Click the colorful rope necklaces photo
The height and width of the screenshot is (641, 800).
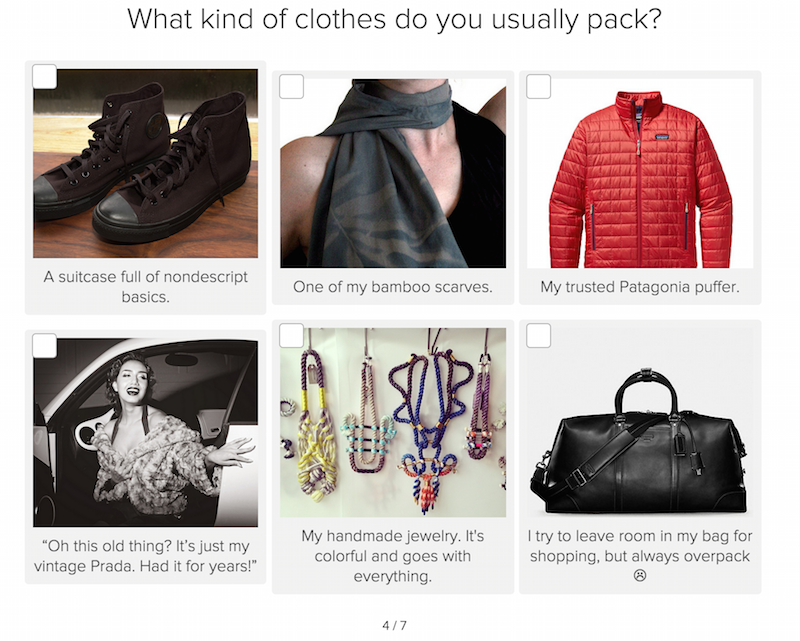pyautogui.click(x=393, y=423)
